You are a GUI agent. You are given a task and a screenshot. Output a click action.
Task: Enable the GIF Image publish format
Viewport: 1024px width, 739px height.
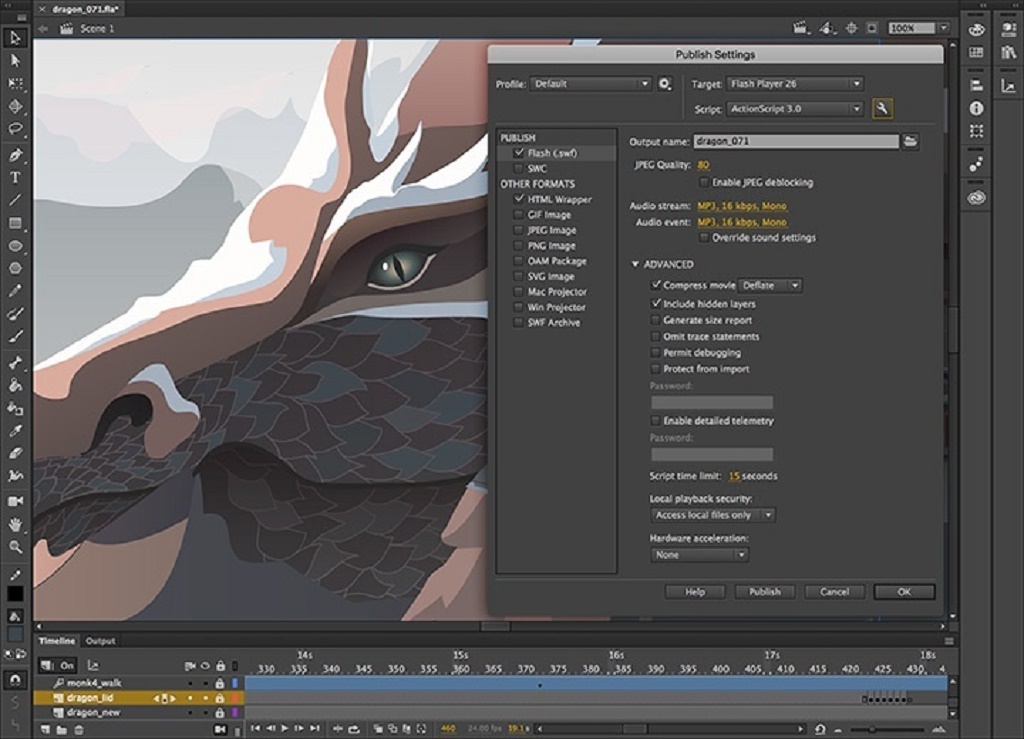pos(517,215)
